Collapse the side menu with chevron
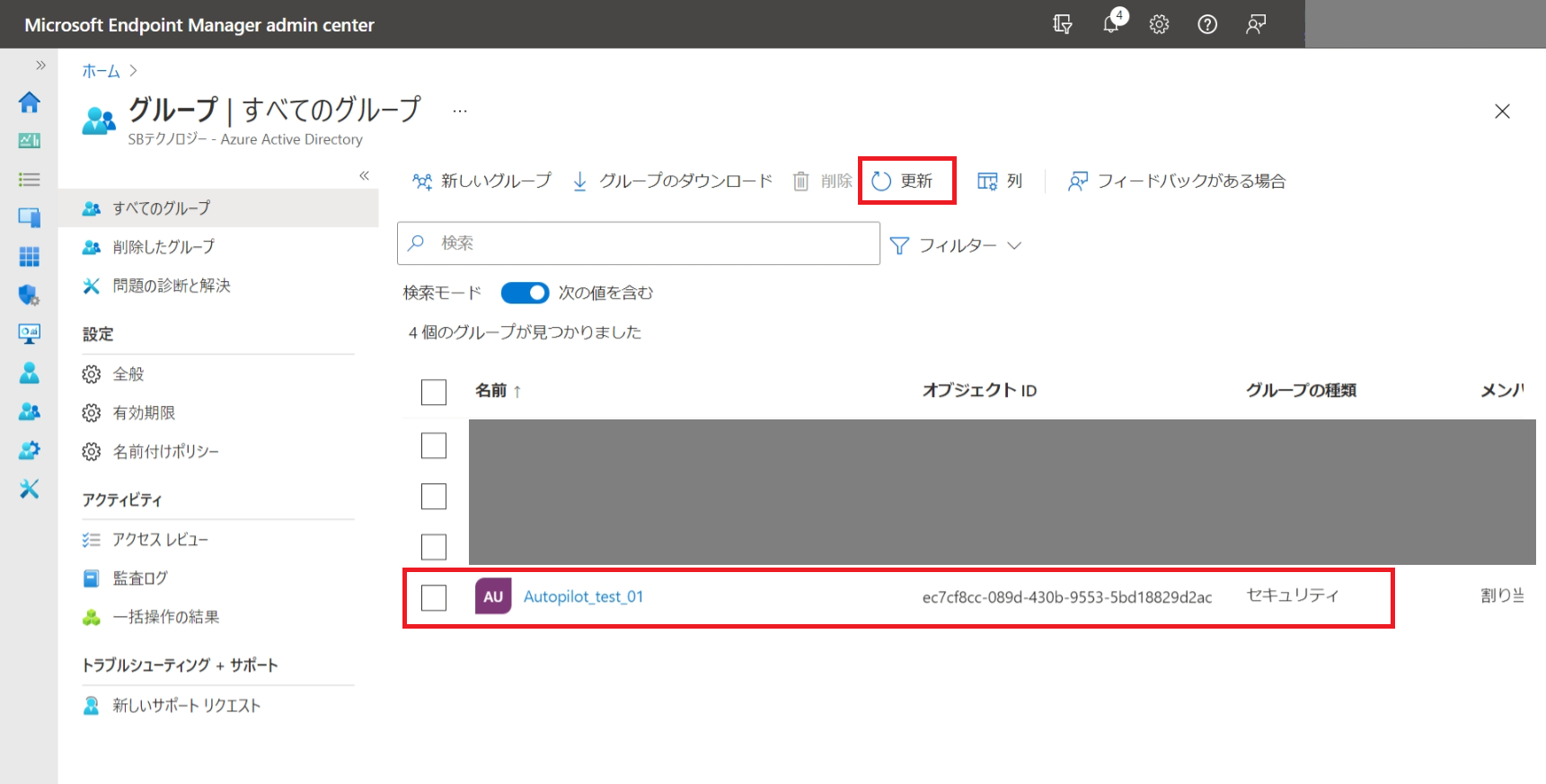 tap(364, 175)
